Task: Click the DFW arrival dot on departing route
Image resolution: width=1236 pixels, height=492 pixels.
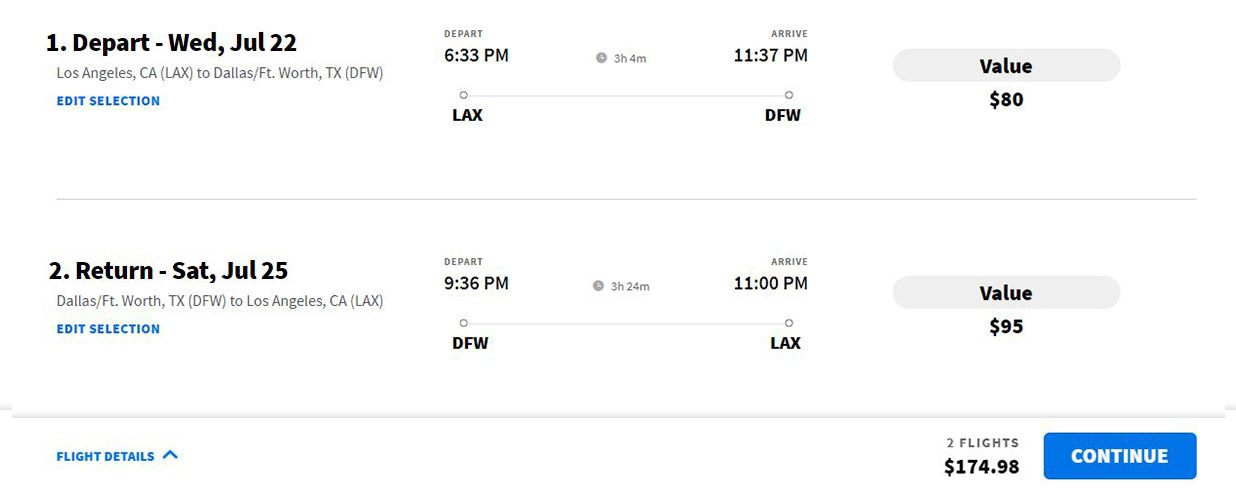Action: pos(789,95)
